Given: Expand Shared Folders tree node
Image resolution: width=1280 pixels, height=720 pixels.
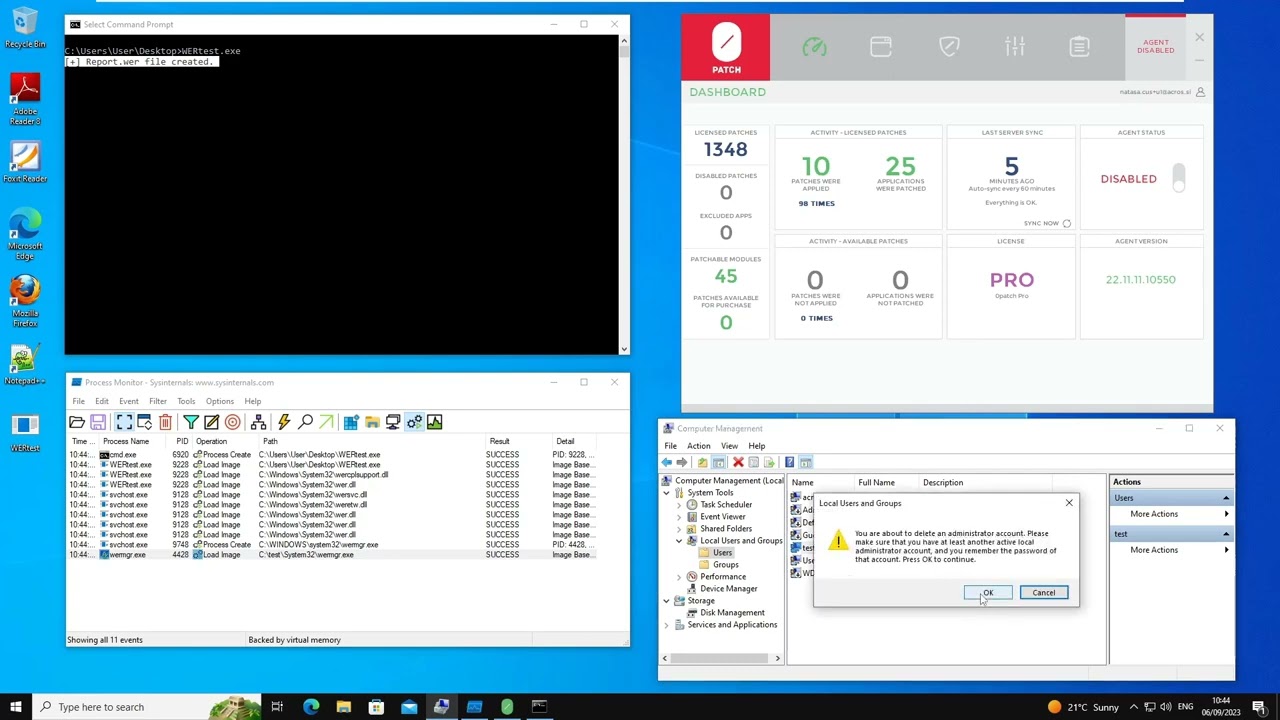Looking at the screenshot, I should [x=679, y=529].
